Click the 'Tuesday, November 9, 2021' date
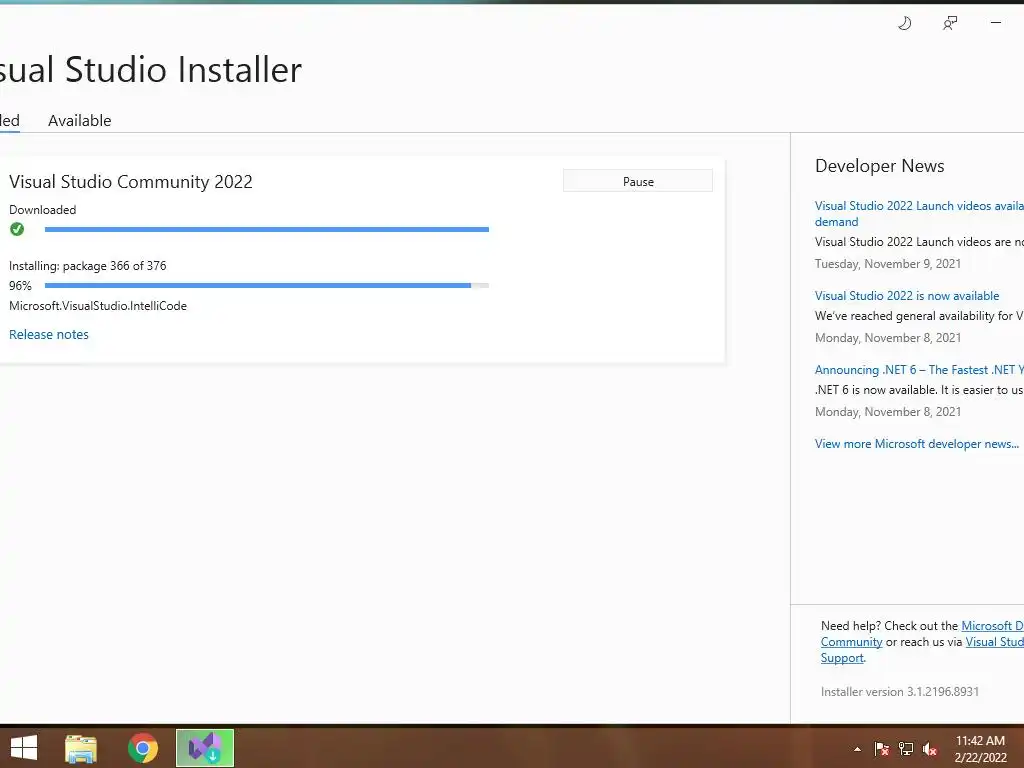This screenshot has height=768, width=1024. coord(888,264)
